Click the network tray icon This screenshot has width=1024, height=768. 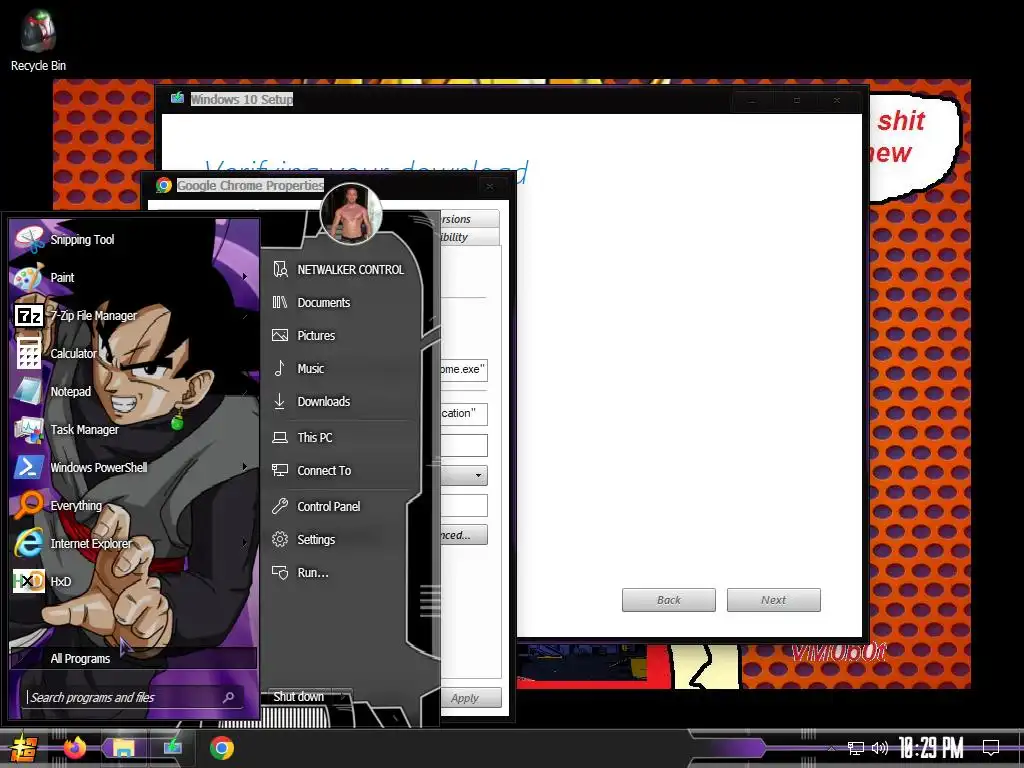856,748
